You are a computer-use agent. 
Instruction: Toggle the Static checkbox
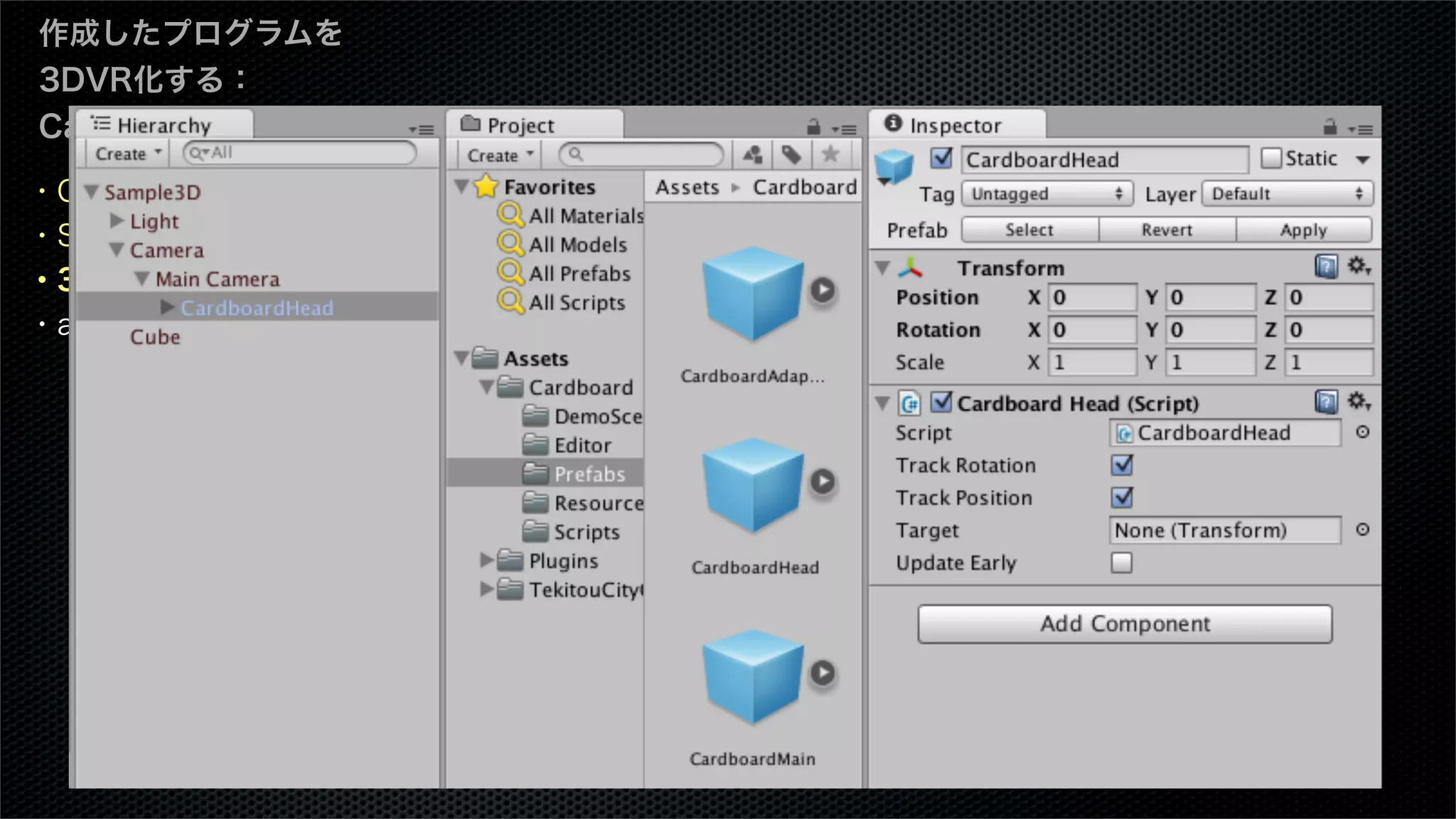(x=1270, y=158)
